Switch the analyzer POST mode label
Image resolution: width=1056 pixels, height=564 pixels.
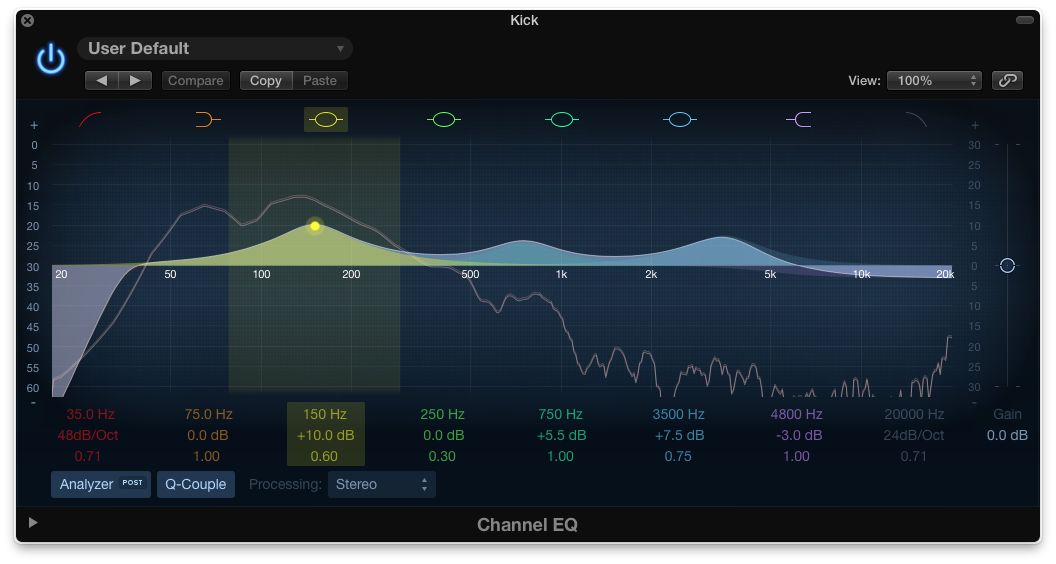132,482
